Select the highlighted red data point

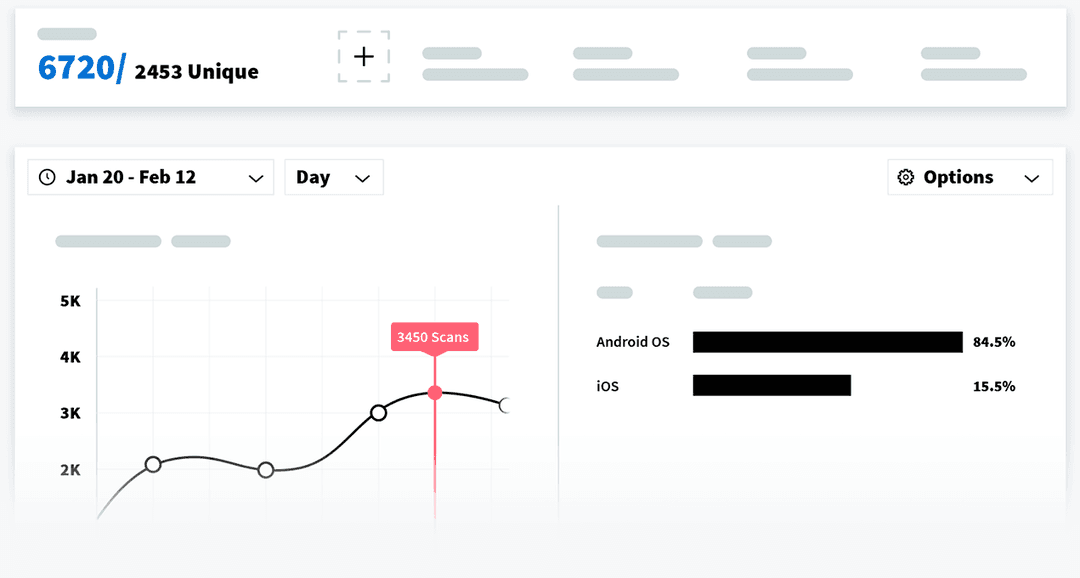click(434, 392)
